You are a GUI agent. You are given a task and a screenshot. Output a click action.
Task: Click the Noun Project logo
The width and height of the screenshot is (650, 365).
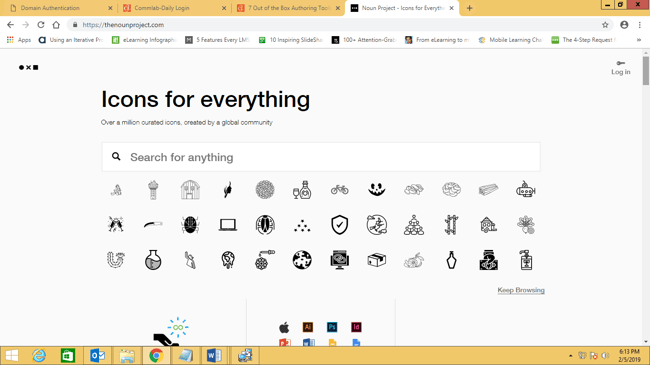(29, 67)
